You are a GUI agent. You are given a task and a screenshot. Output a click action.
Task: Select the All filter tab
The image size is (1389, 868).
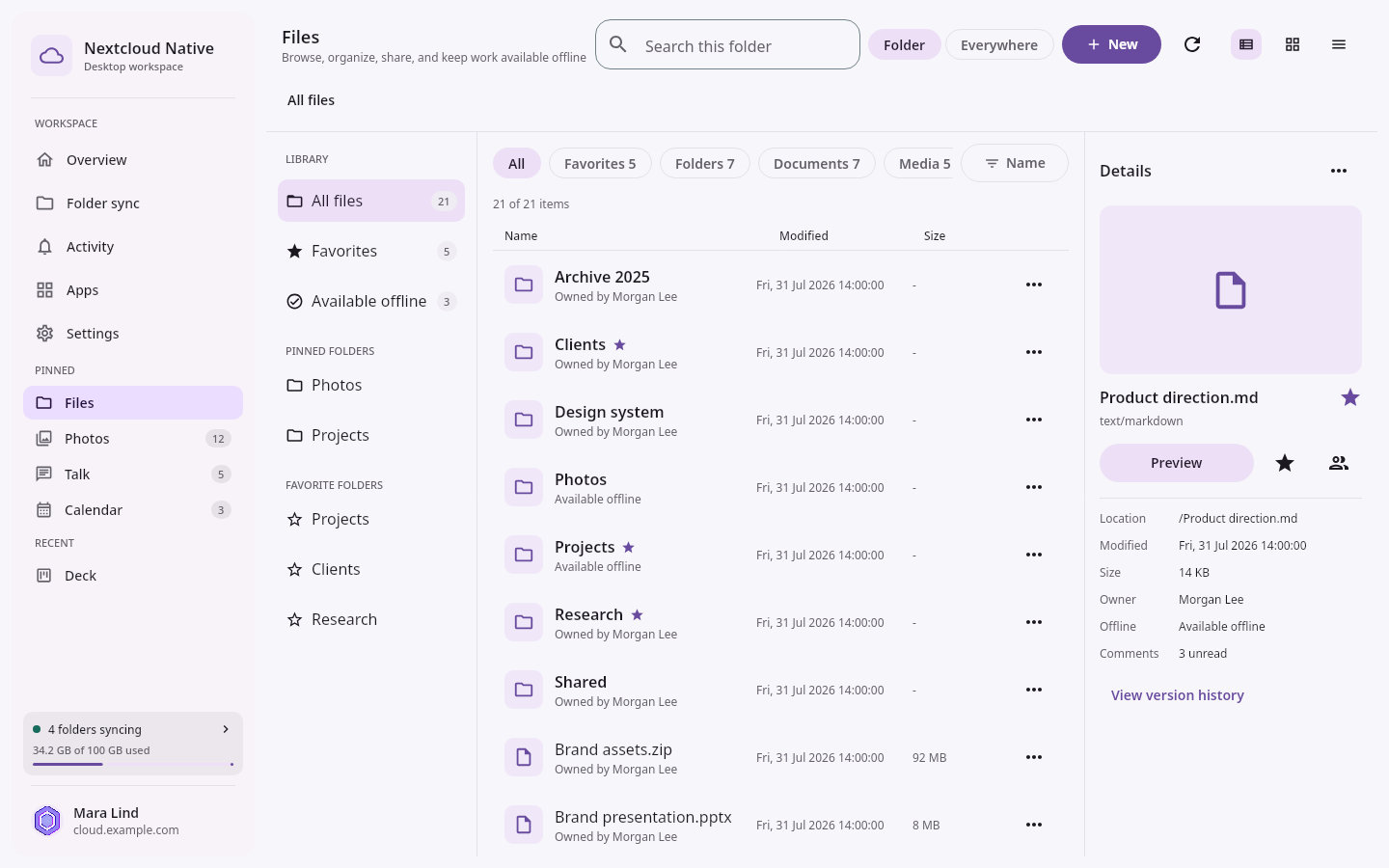coord(517,163)
